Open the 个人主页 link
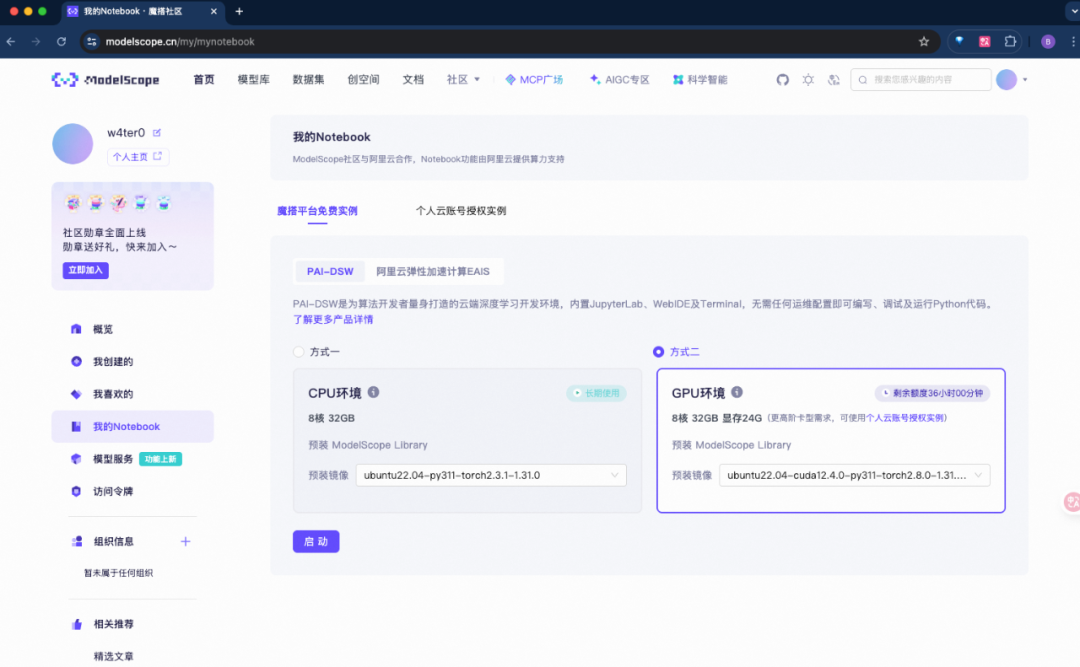Viewport: 1080px width, 667px height. tap(137, 157)
